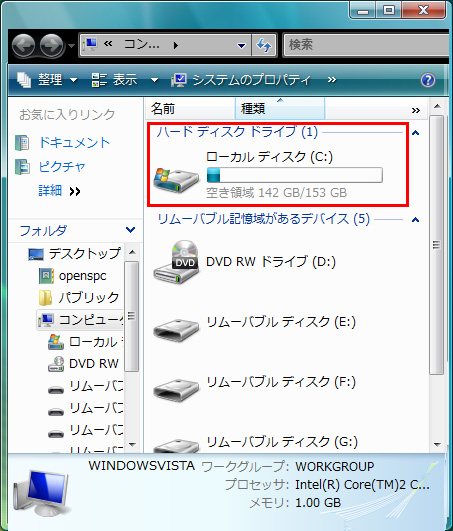Select リムーバブル ディスク (G:) label
Viewport: 453px width, 531px height.
click(282, 442)
